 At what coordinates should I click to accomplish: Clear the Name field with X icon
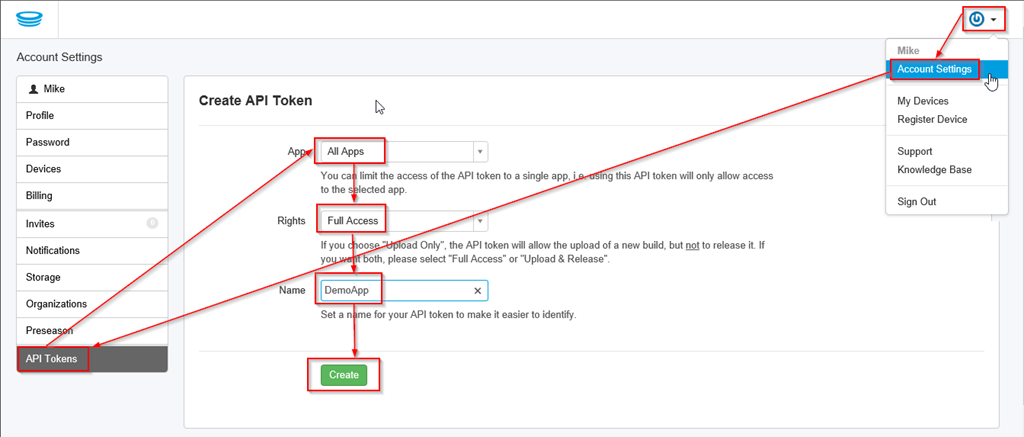477,291
